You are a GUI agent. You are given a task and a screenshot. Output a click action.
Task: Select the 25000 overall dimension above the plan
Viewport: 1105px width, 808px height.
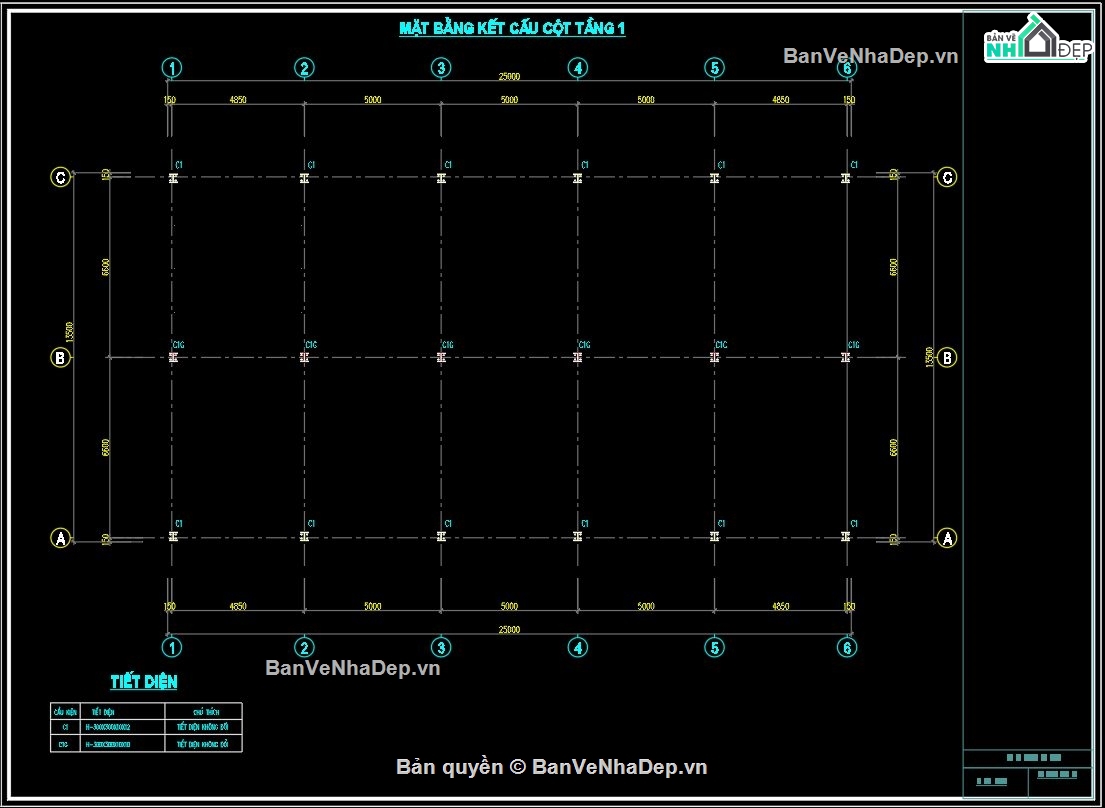(x=510, y=76)
